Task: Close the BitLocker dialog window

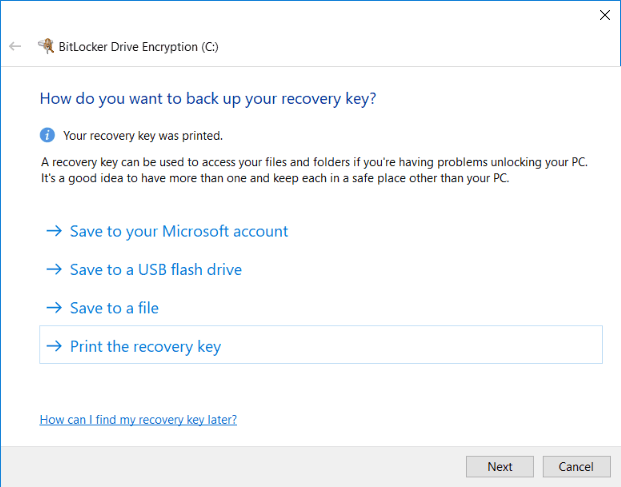Action: point(604,15)
